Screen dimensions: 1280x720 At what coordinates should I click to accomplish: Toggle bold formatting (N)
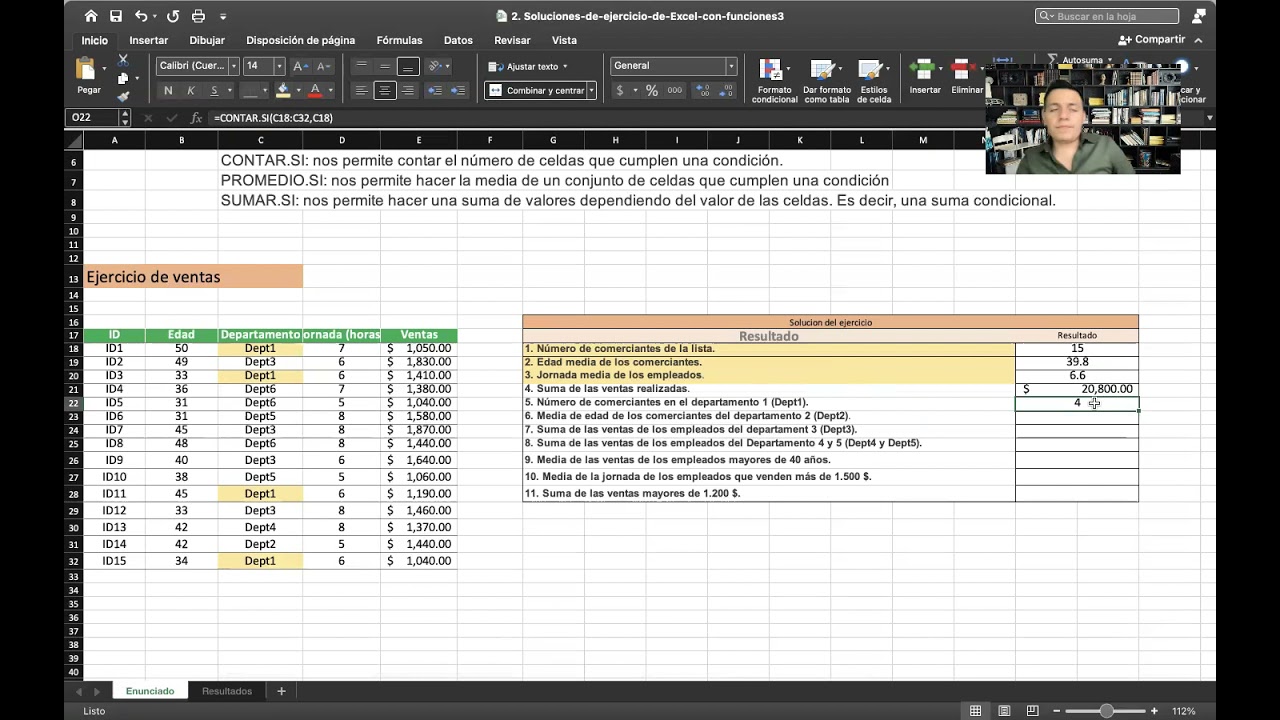pos(168,90)
